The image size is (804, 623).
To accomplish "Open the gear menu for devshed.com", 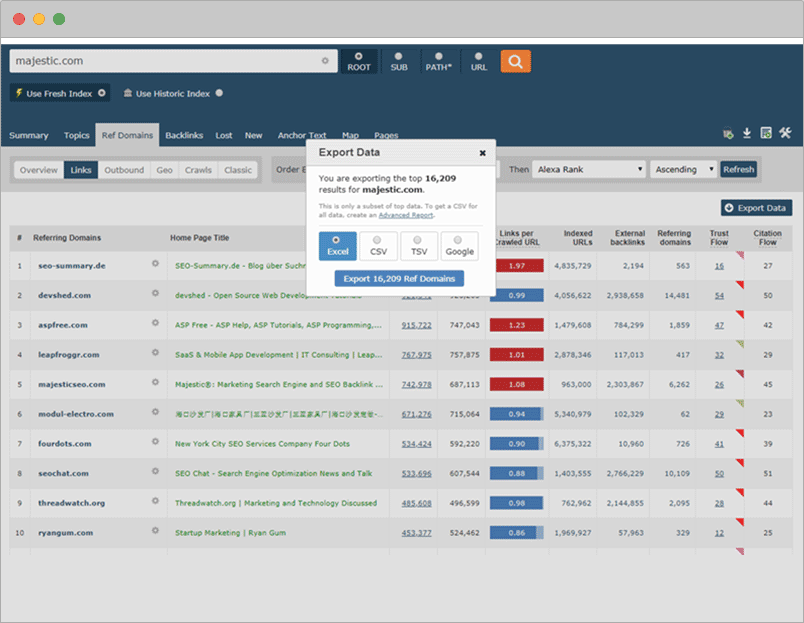I will 155,293.
